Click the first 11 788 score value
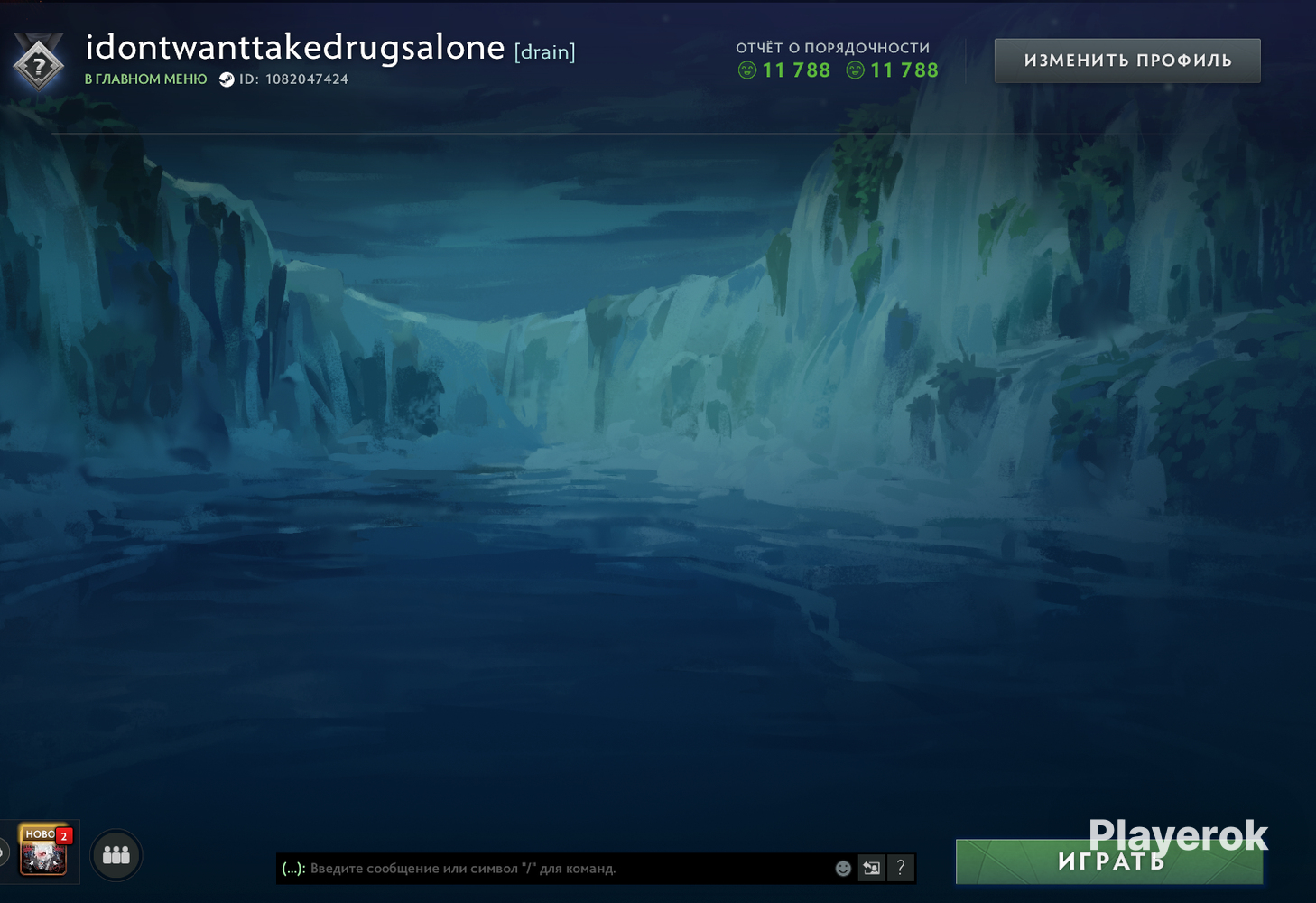This screenshot has width=1316, height=903. coord(796,70)
